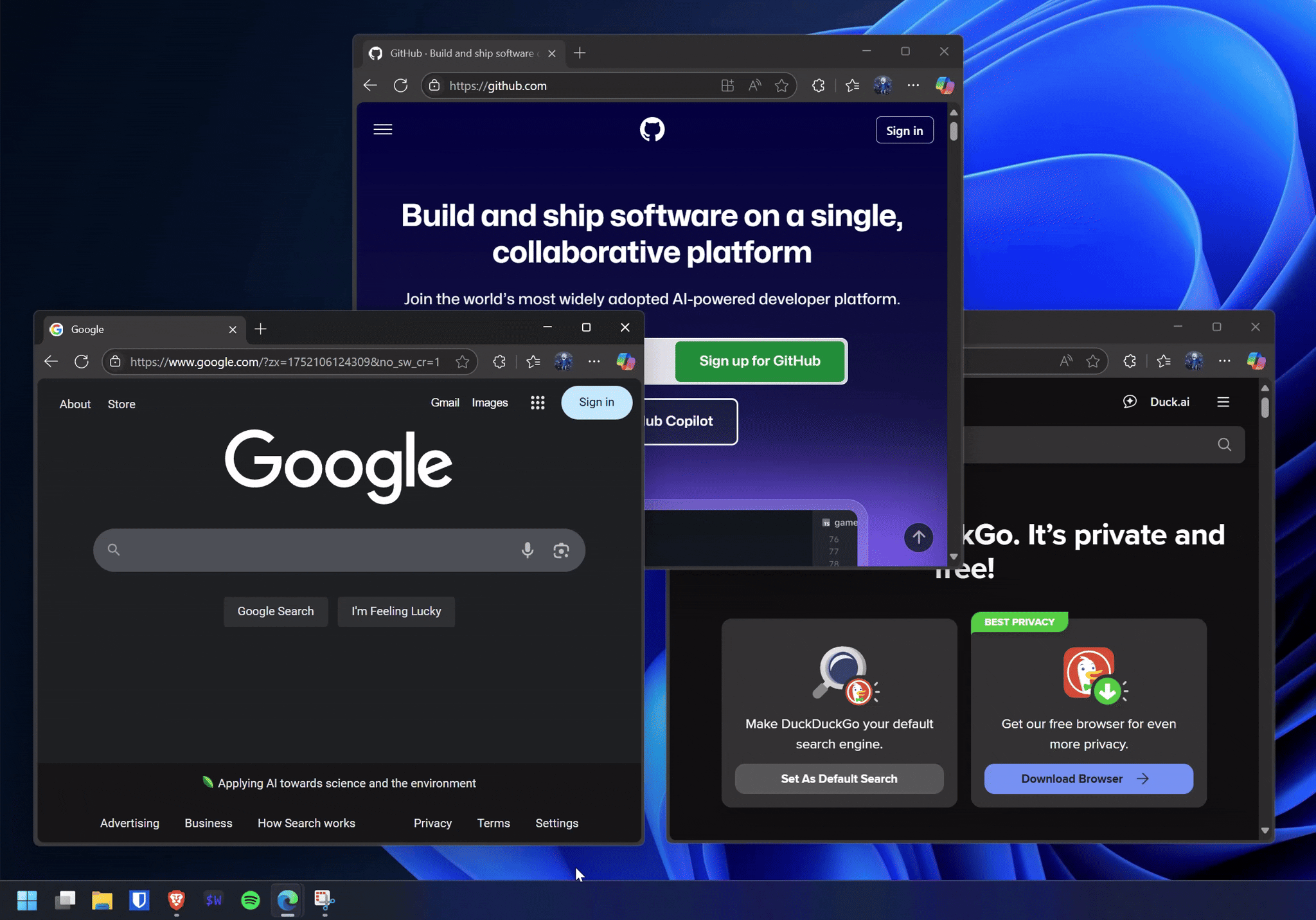The image size is (1316, 920).
Task: Open Extensions in GitHub window toolbar
Action: pos(818,86)
